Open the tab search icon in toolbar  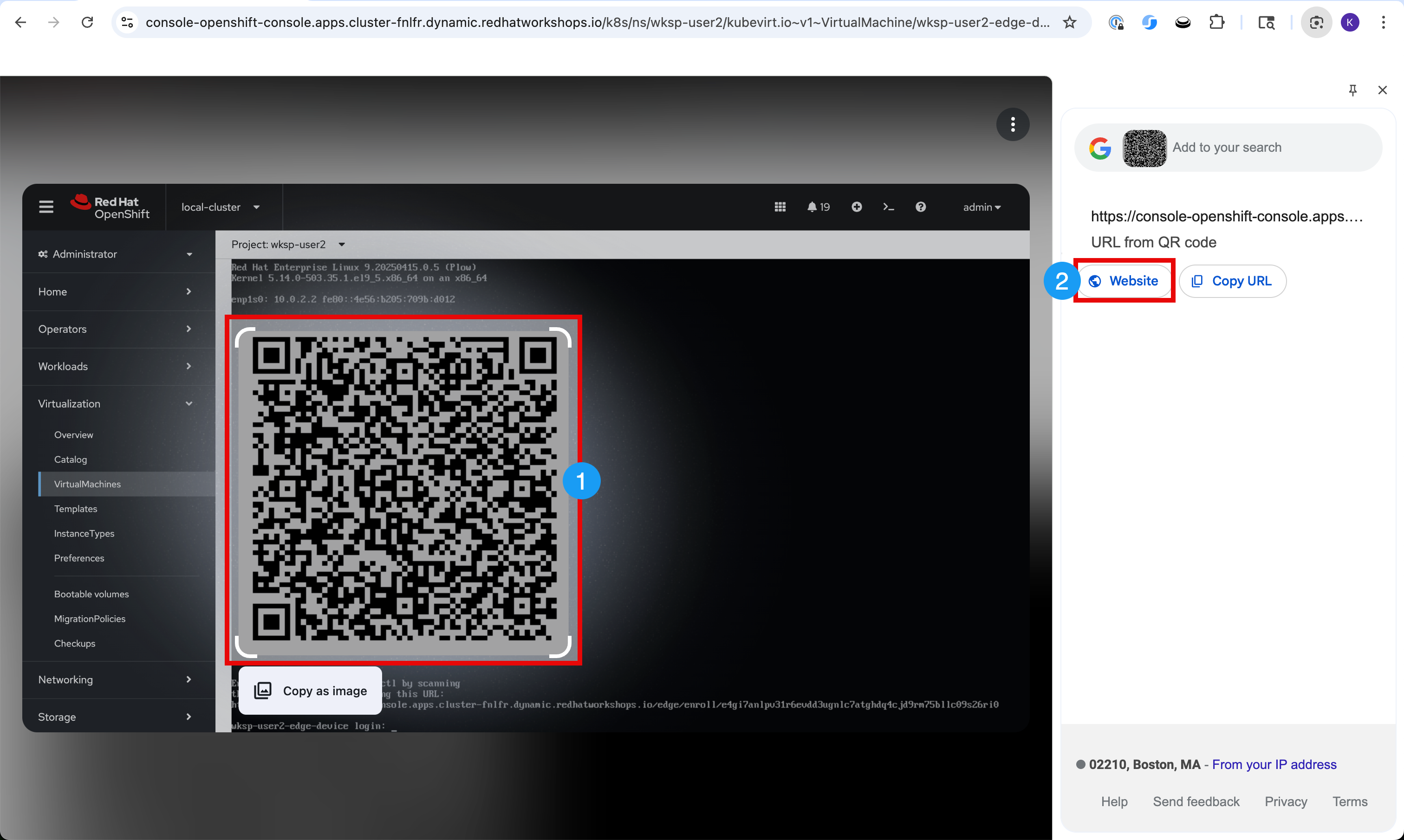[1266, 22]
